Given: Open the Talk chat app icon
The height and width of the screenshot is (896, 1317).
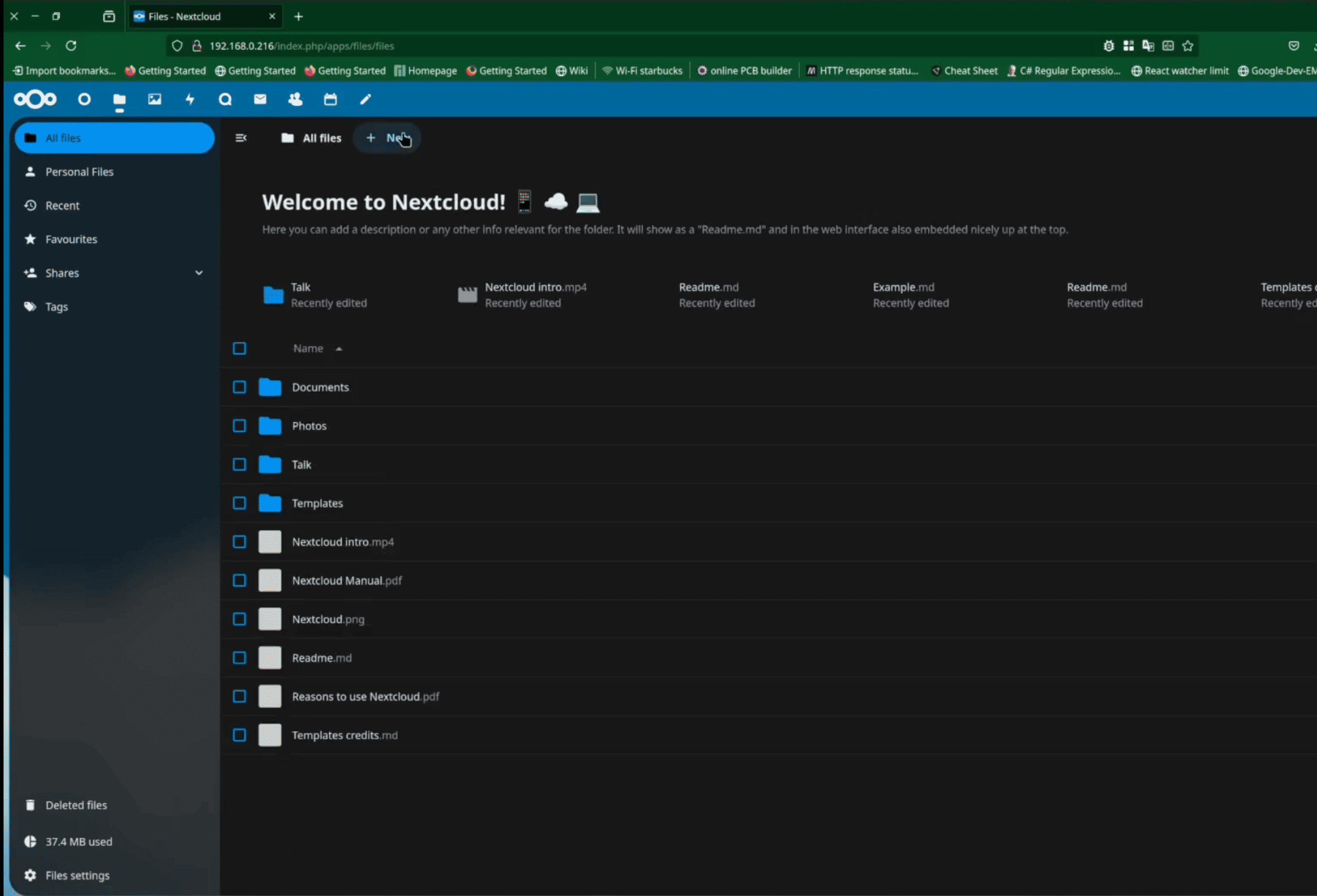Looking at the screenshot, I should 225,100.
